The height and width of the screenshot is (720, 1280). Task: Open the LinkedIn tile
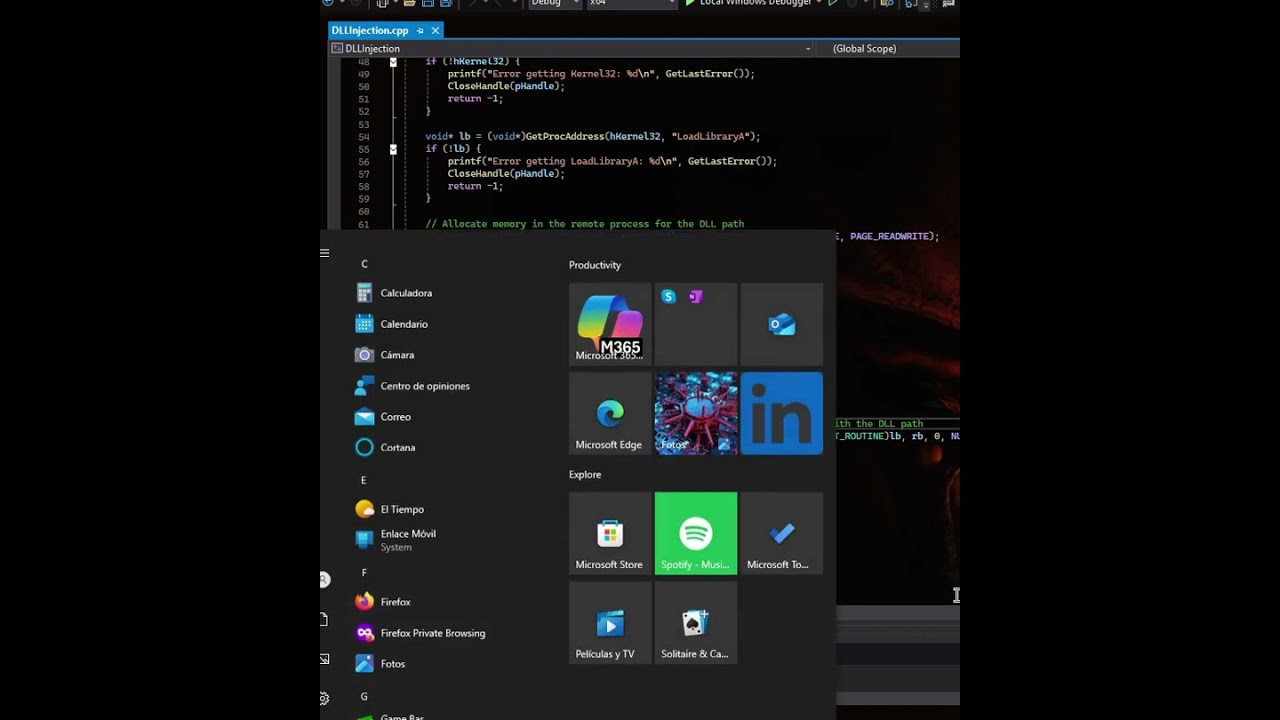(782, 414)
